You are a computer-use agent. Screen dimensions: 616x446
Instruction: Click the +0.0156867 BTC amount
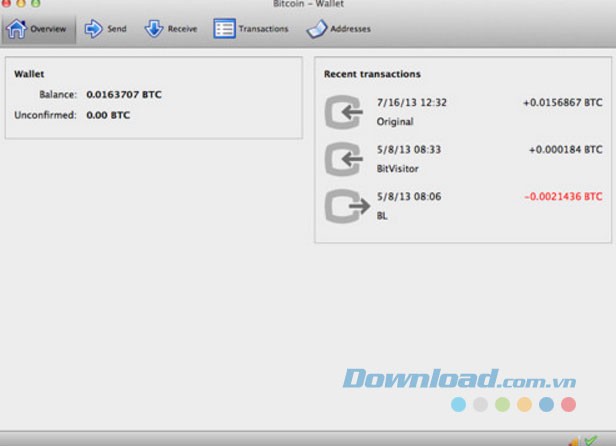click(563, 103)
